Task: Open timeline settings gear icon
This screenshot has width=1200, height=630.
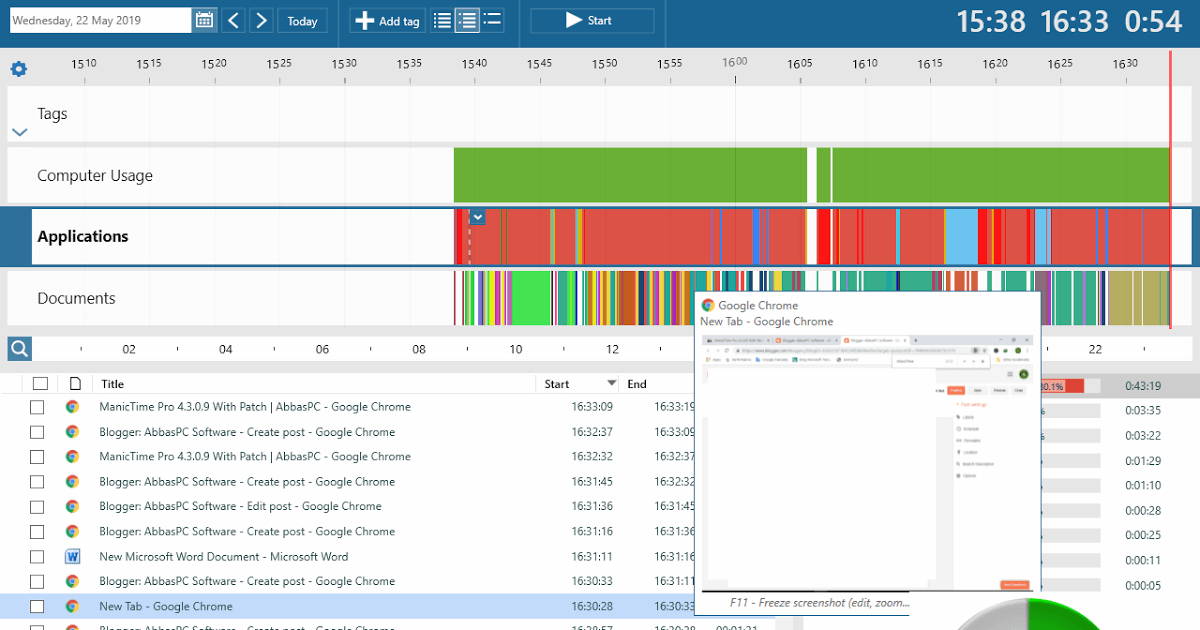Action: coord(18,69)
